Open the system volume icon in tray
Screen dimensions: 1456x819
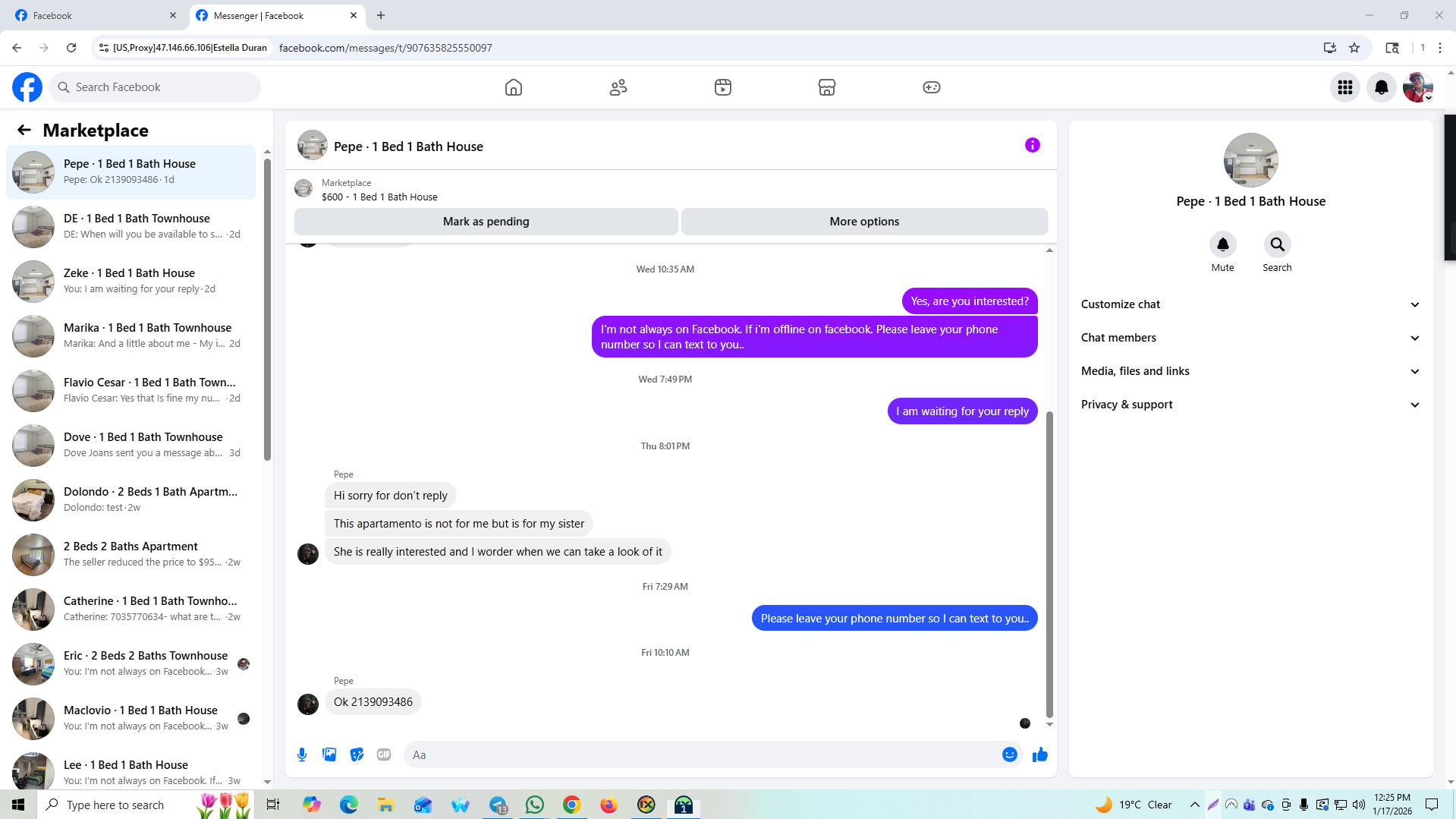[x=1358, y=805]
